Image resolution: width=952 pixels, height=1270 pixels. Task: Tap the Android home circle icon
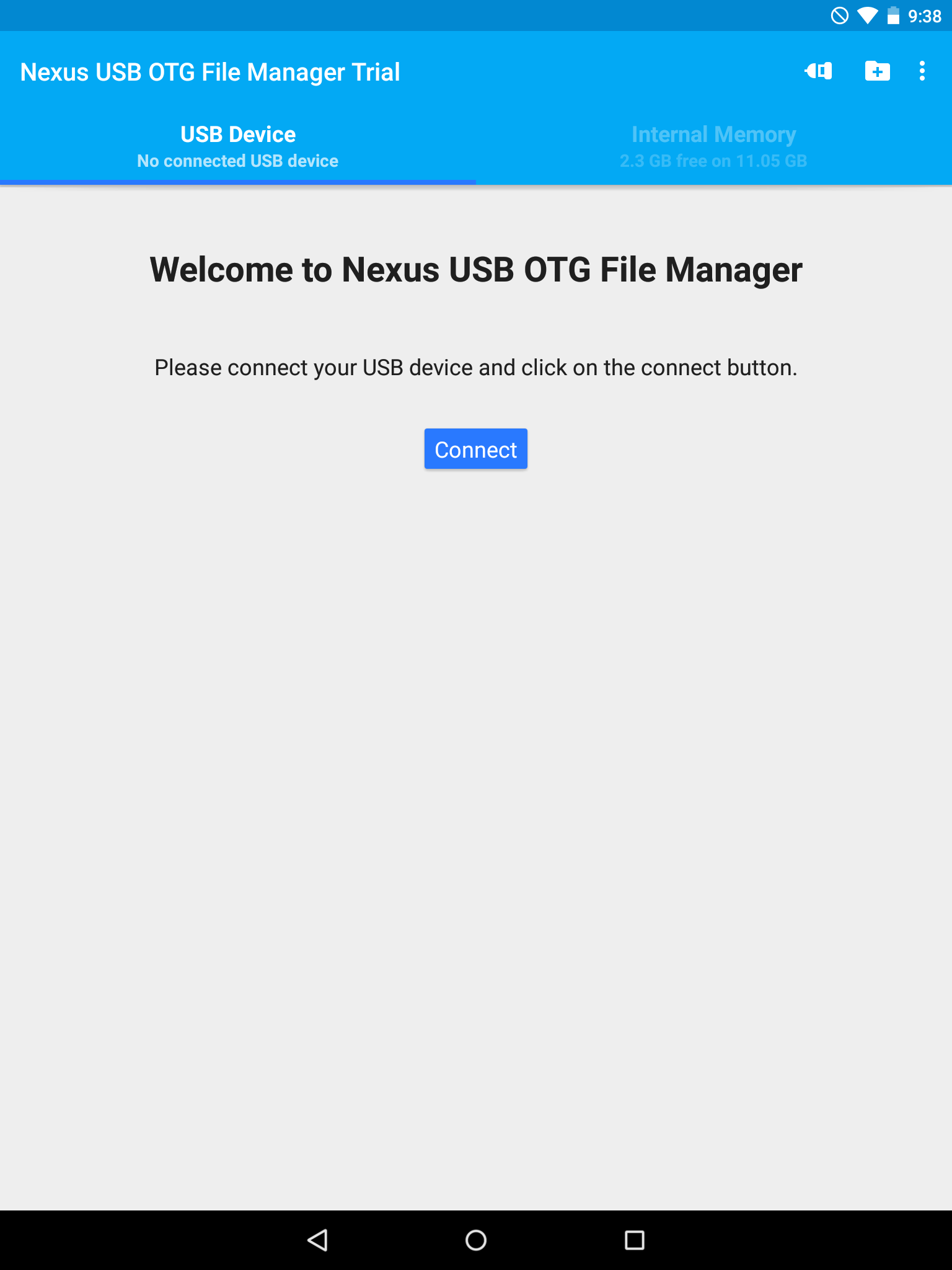point(476,1240)
